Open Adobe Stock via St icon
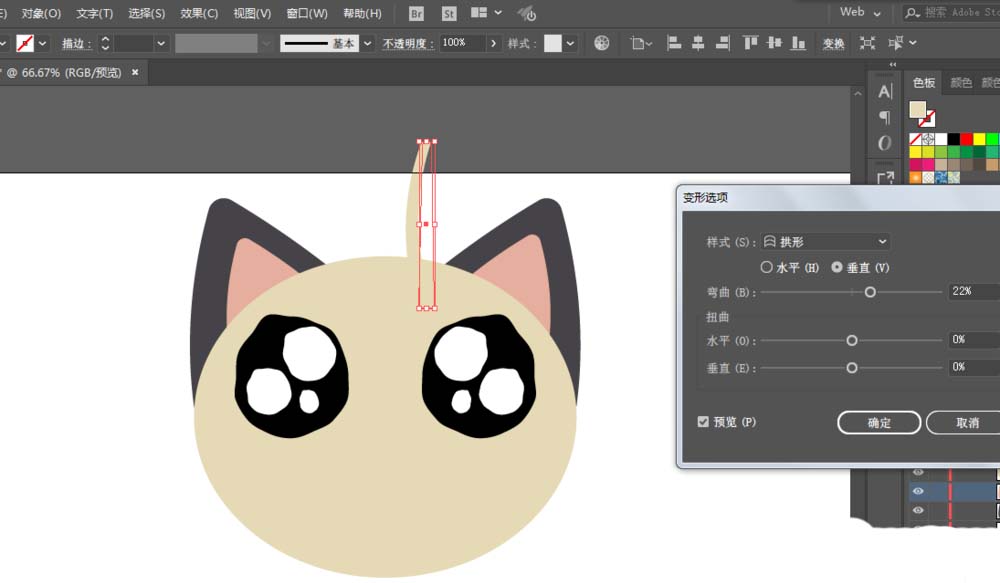This screenshot has width=1000, height=583. (x=449, y=13)
